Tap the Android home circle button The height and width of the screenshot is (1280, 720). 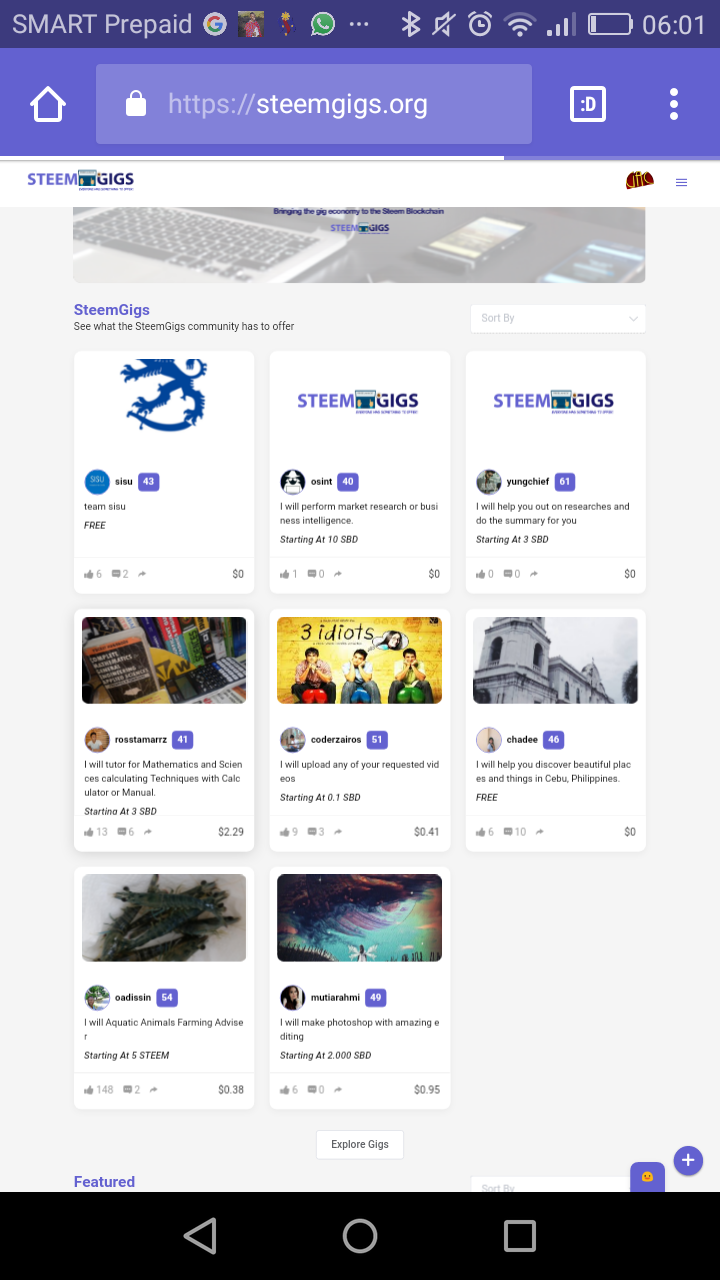pyautogui.click(x=360, y=1236)
